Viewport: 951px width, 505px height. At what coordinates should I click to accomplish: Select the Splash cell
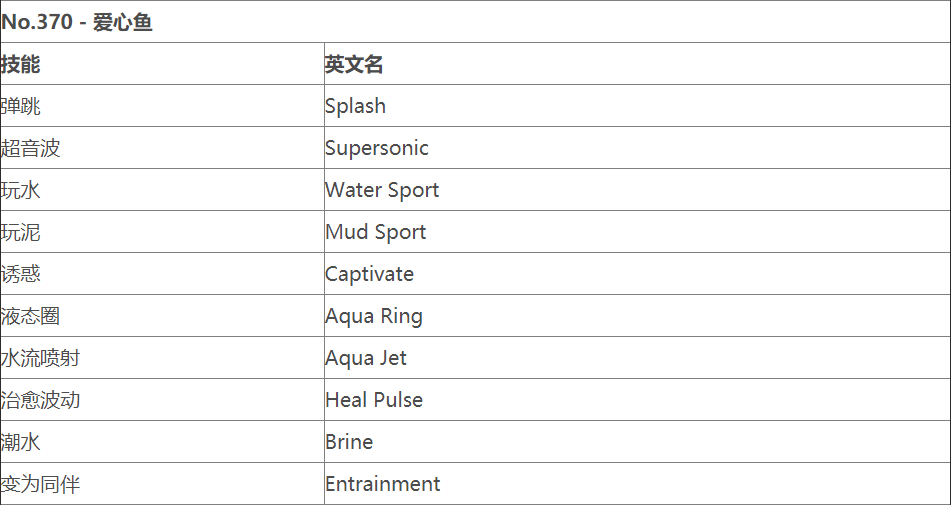355,106
